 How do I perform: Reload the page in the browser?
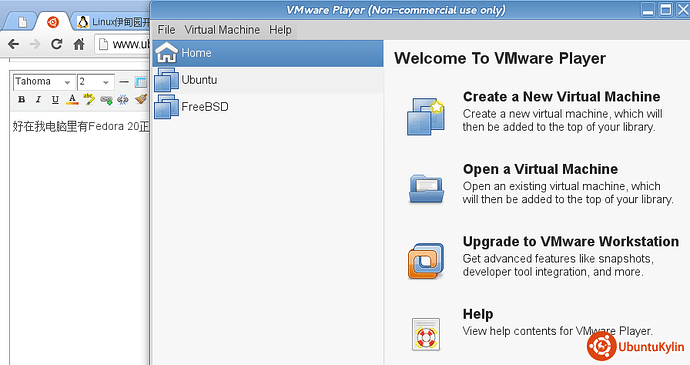point(56,44)
